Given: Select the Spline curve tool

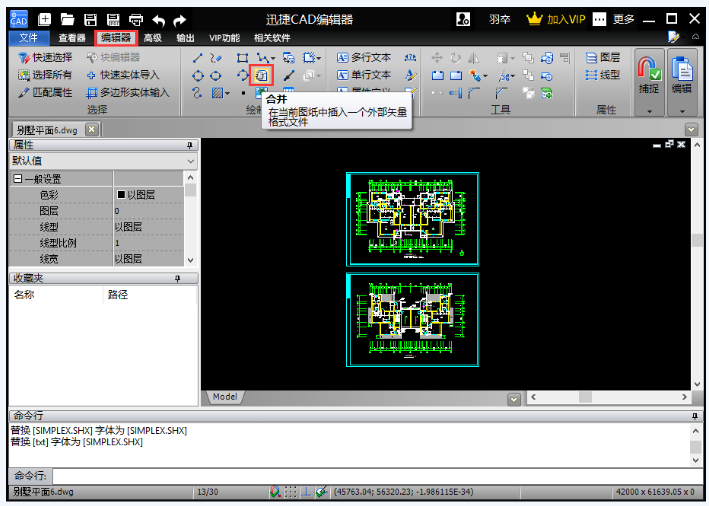Looking at the screenshot, I should click(197, 93).
